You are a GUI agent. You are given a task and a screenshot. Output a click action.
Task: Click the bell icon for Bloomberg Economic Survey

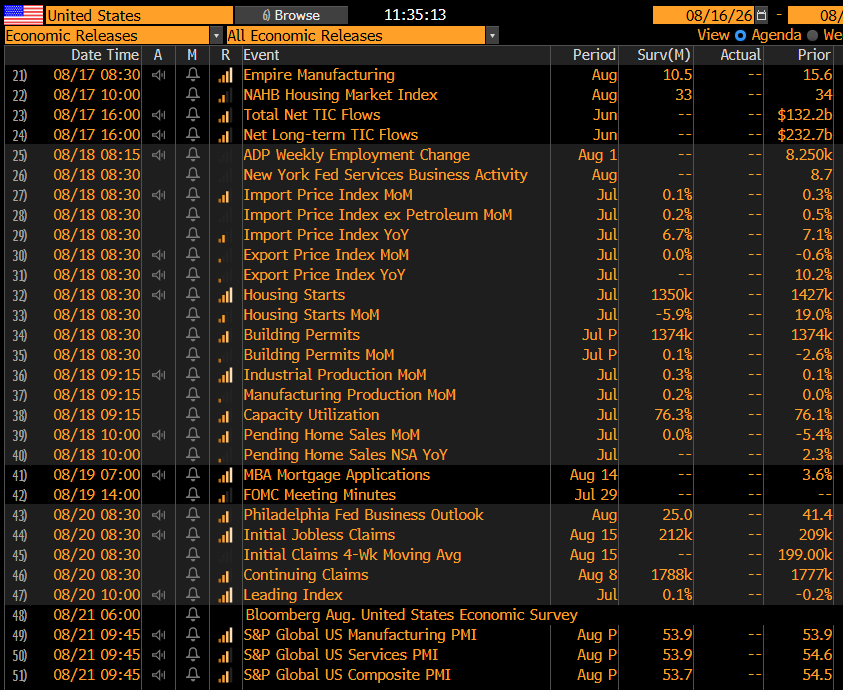192,614
